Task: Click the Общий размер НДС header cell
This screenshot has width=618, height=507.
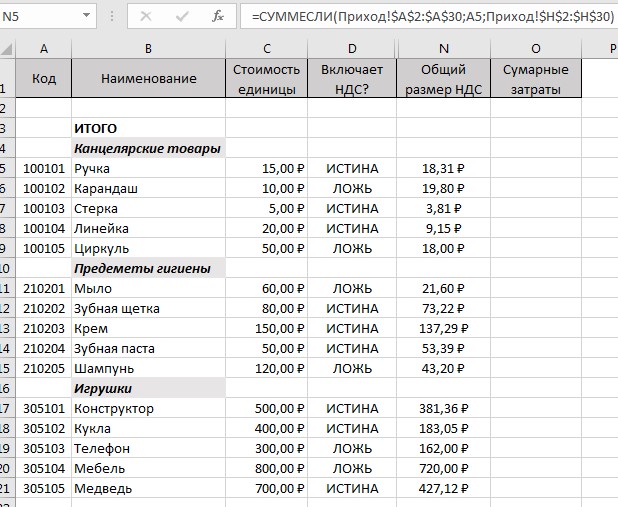Action: click(x=443, y=78)
